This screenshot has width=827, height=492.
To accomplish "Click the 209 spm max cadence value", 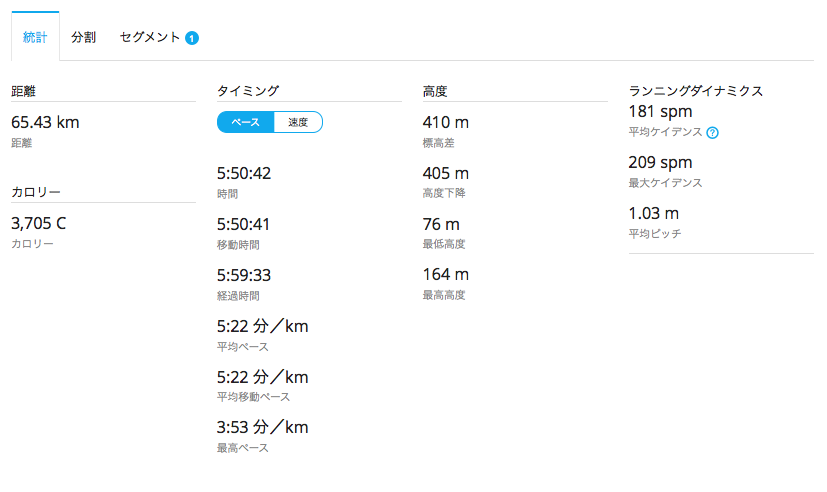I will click(x=660, y=162).
